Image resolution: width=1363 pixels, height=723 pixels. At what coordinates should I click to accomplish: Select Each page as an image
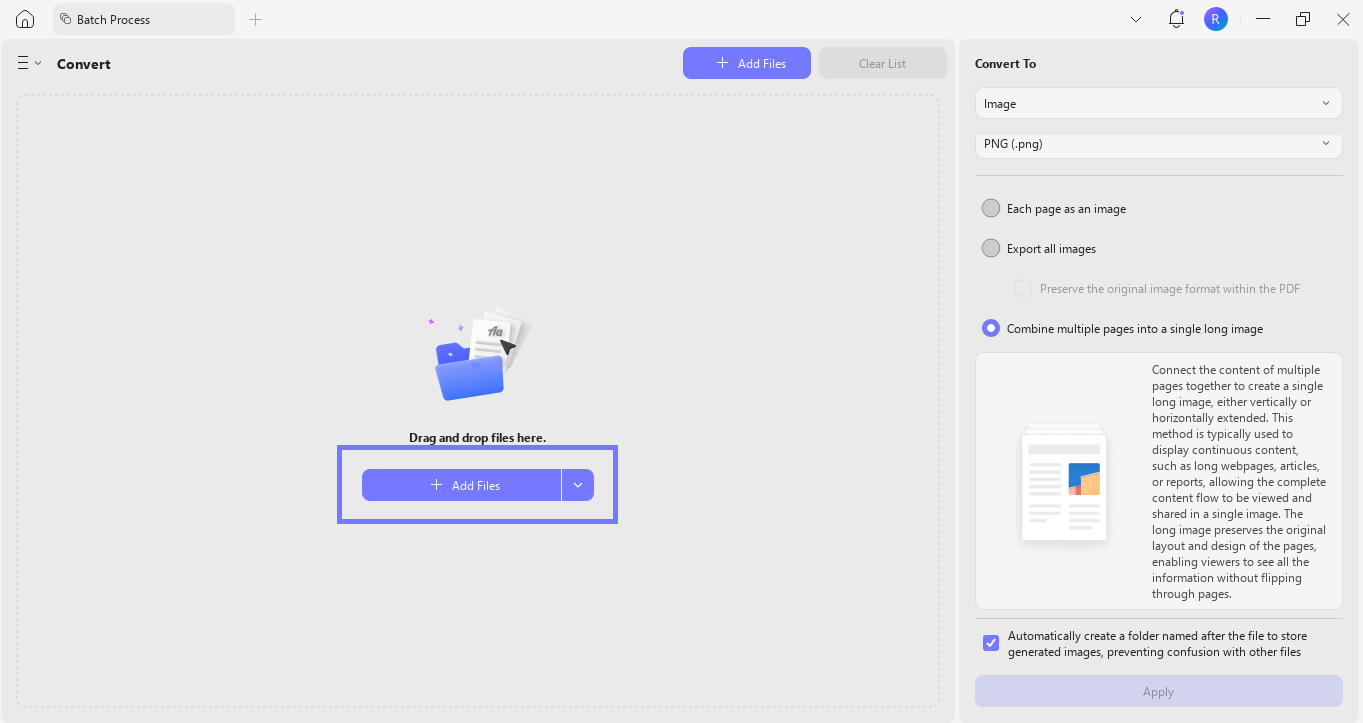click(x=991, y=208)
